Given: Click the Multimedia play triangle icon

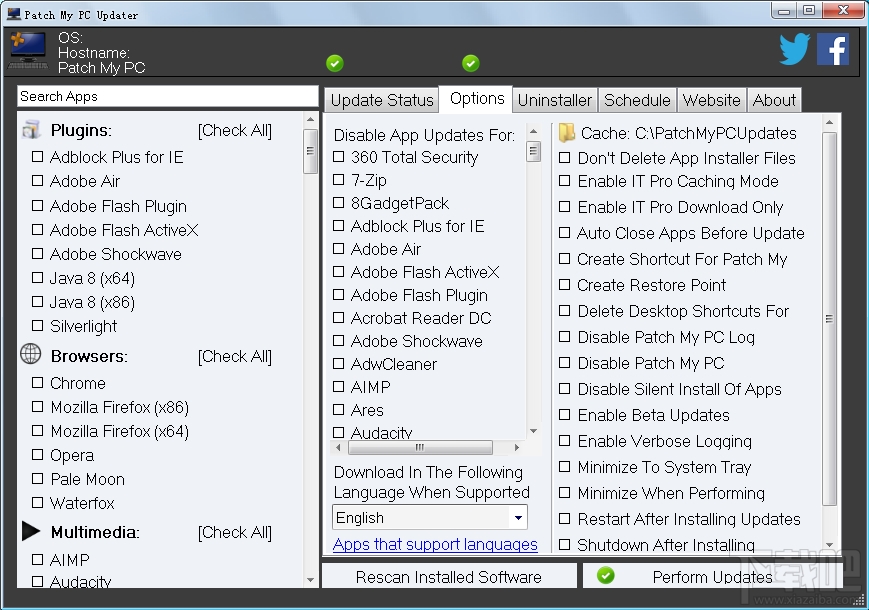Looking at the screenshot, I should (x=32, y=531).
